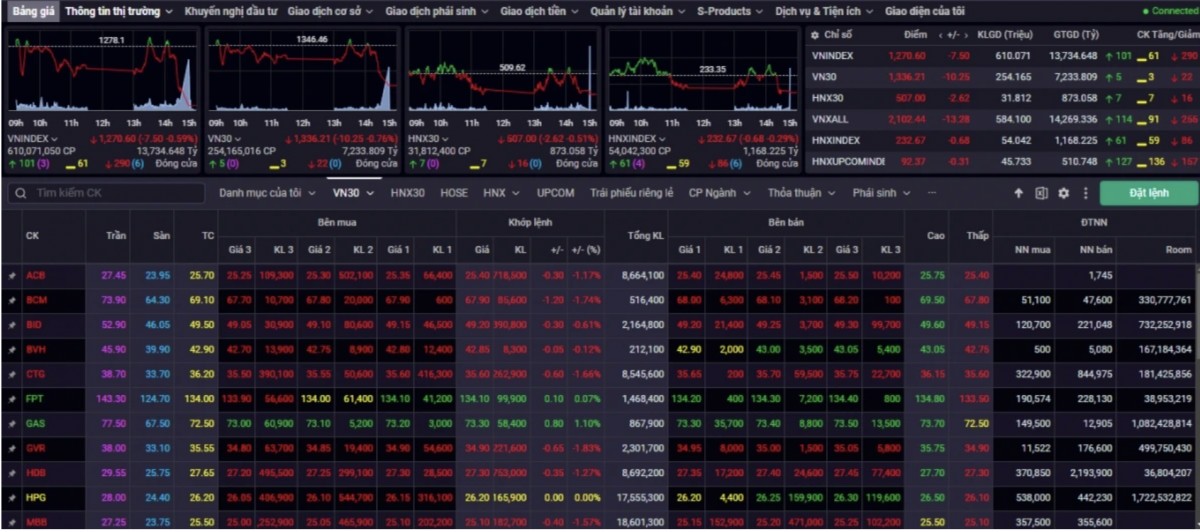
Task: Expand the CP Ngành dropdown
Action: [x=722, y=193]
